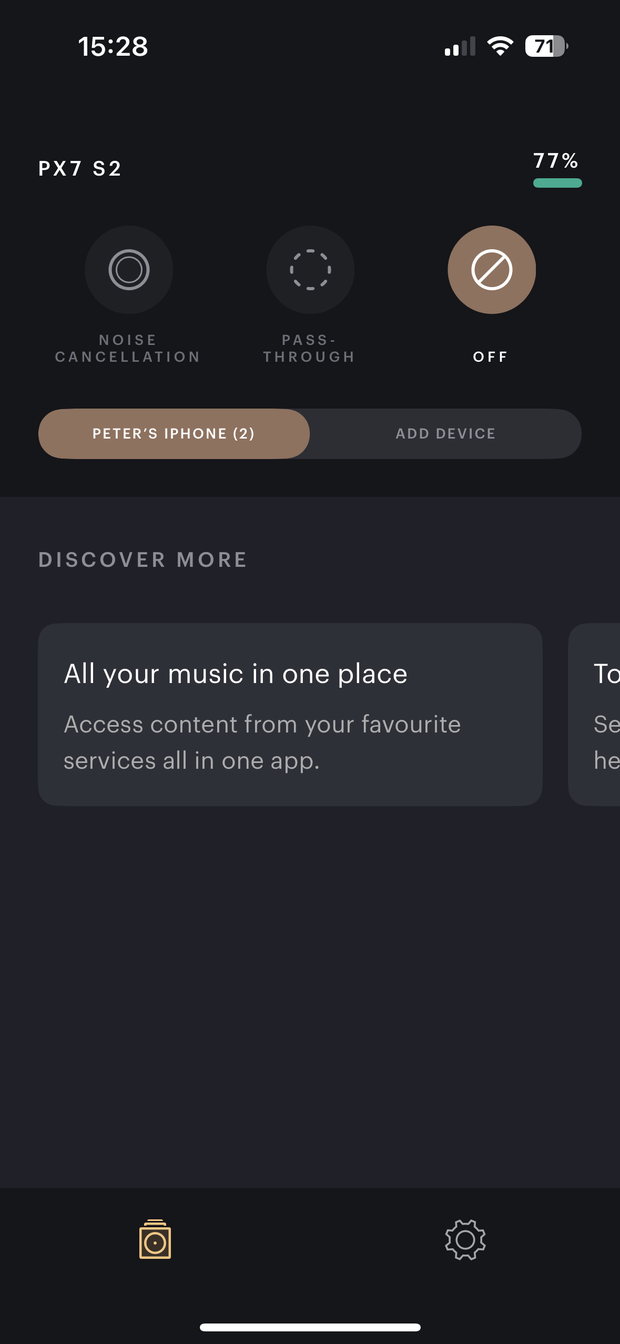This screenshot has width=620, height=1344.
Task: Tap the Add Device button
Action: pyautogui.click(x=446, y=434)
